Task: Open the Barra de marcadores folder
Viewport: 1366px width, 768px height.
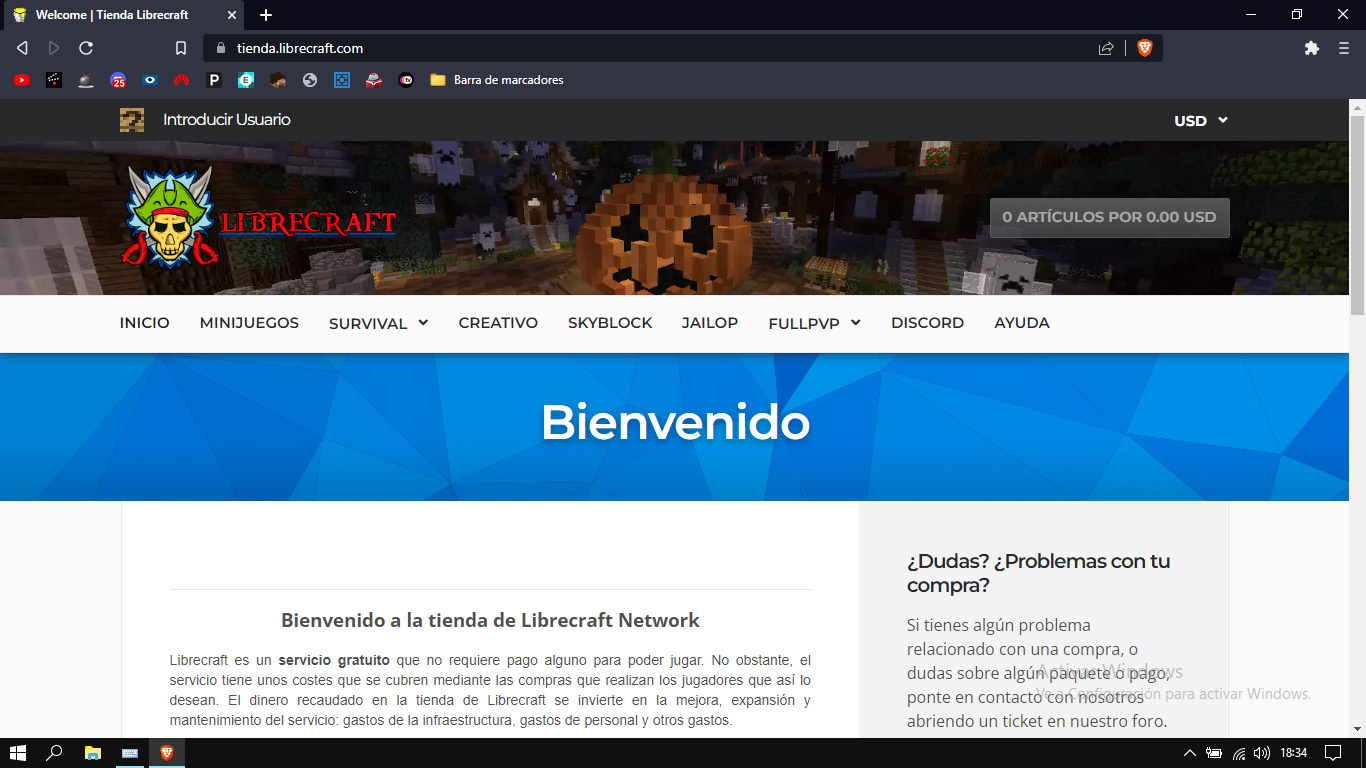Action: point(497,80)
